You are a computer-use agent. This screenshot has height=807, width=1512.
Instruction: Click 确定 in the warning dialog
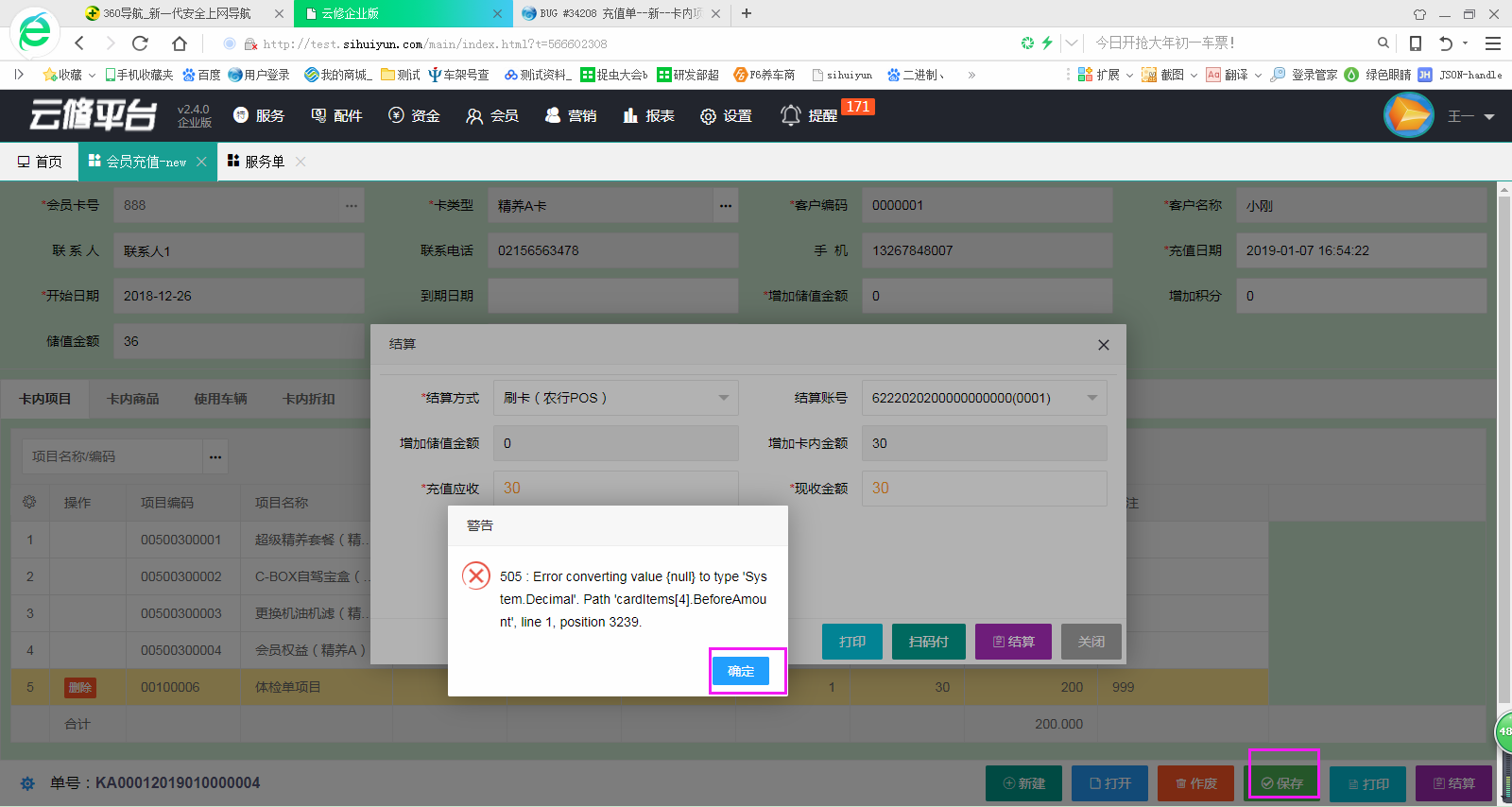(741, 671)
